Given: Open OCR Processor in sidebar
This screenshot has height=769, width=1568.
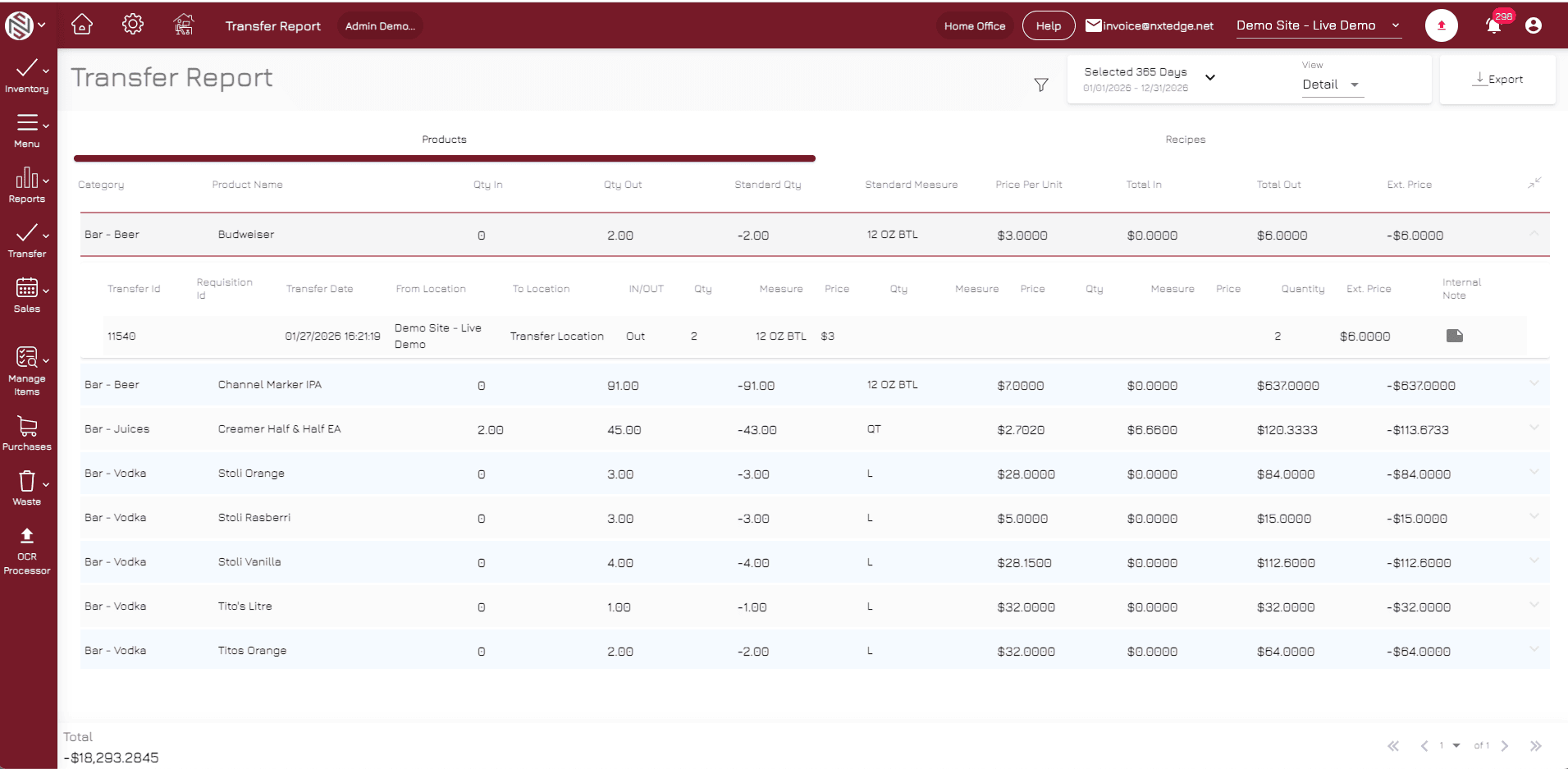Looking at the screenshot, I should (x=27, y=551).
